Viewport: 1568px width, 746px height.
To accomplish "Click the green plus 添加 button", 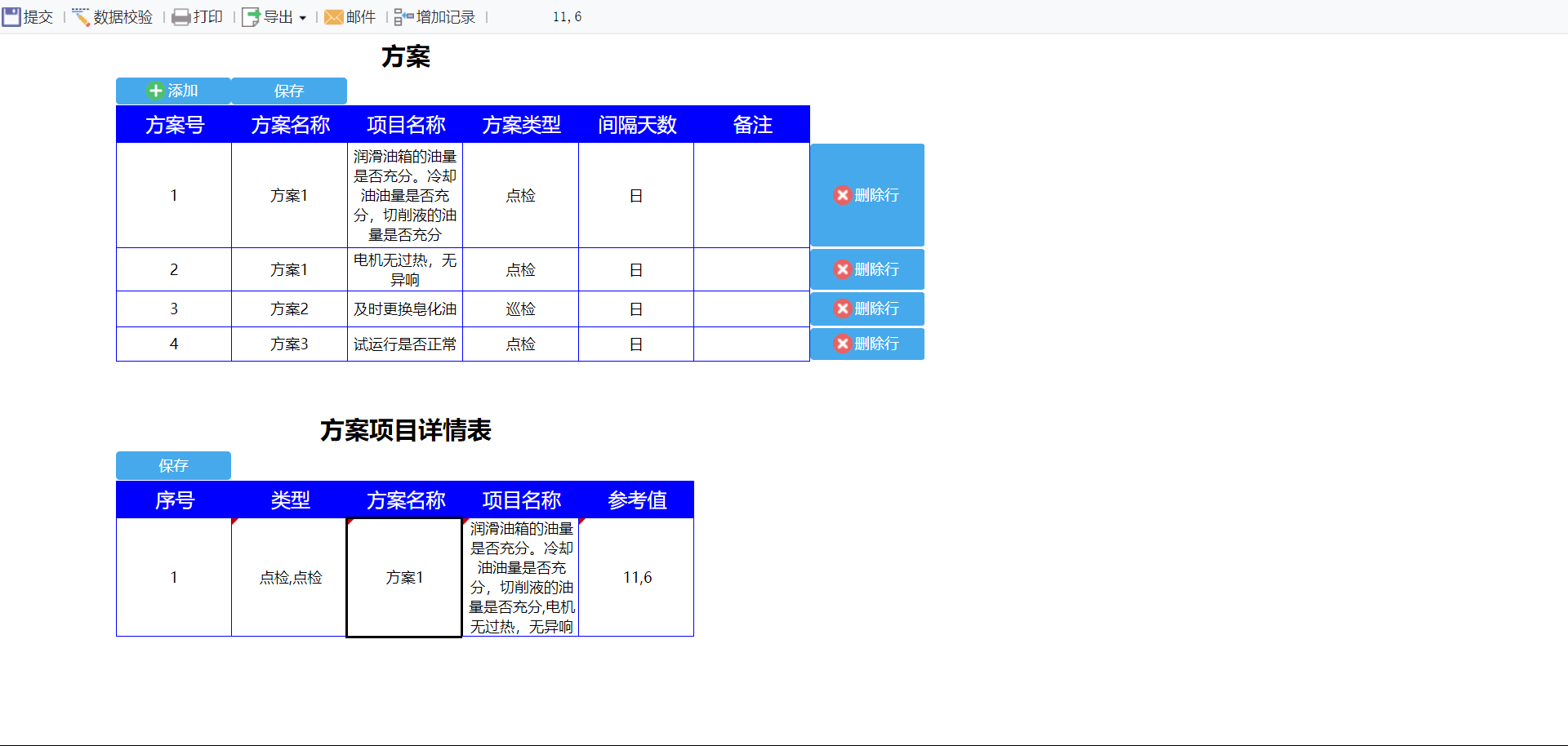I will tap(173, 91).
